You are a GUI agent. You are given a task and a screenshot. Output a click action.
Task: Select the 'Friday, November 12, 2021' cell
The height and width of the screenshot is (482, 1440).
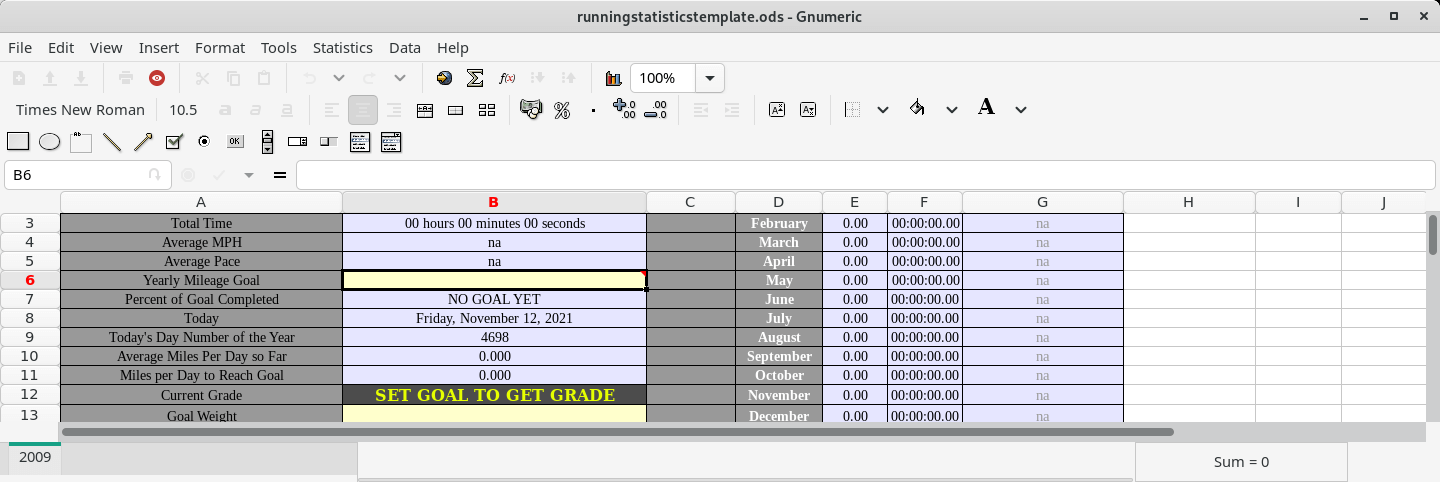pos(494,318)
